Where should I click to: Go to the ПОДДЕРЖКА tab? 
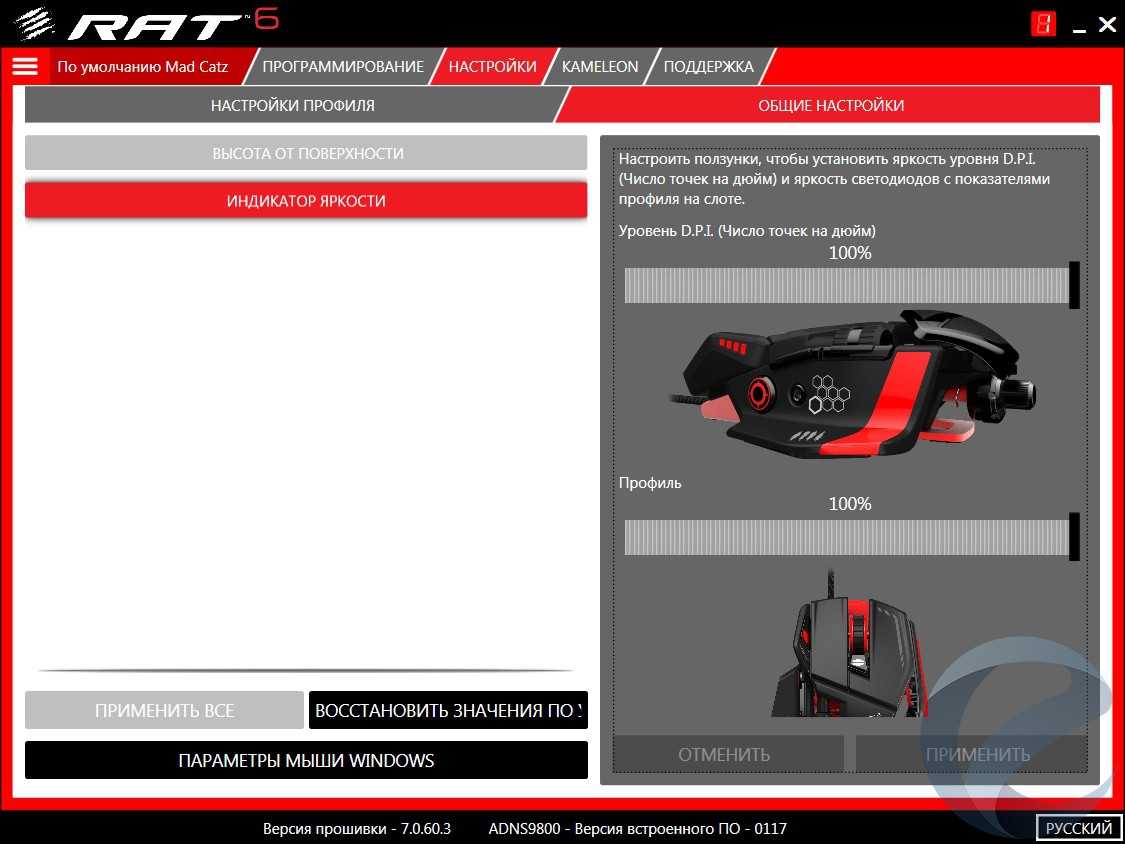708,67
